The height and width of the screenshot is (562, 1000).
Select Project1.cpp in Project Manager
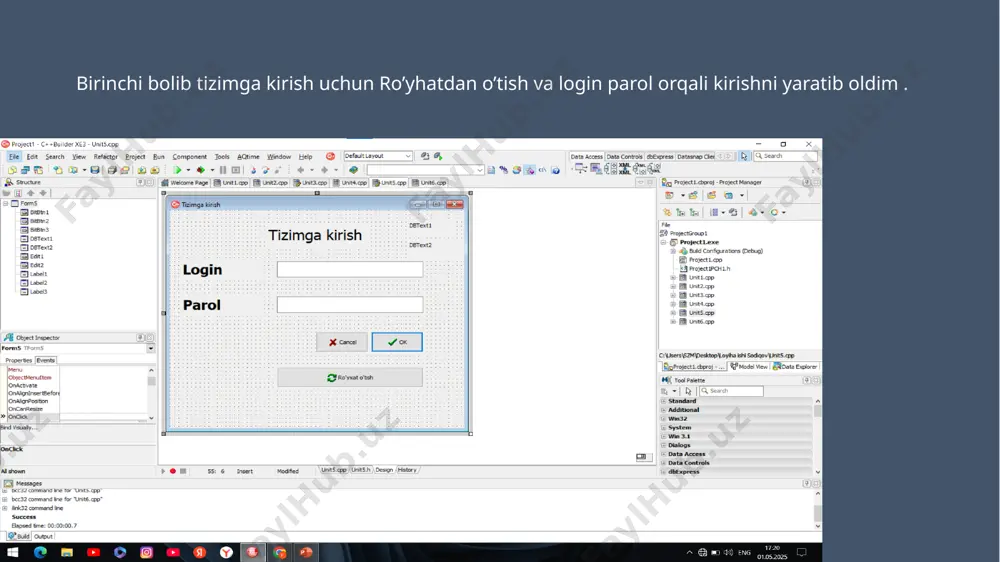(705, 260)
